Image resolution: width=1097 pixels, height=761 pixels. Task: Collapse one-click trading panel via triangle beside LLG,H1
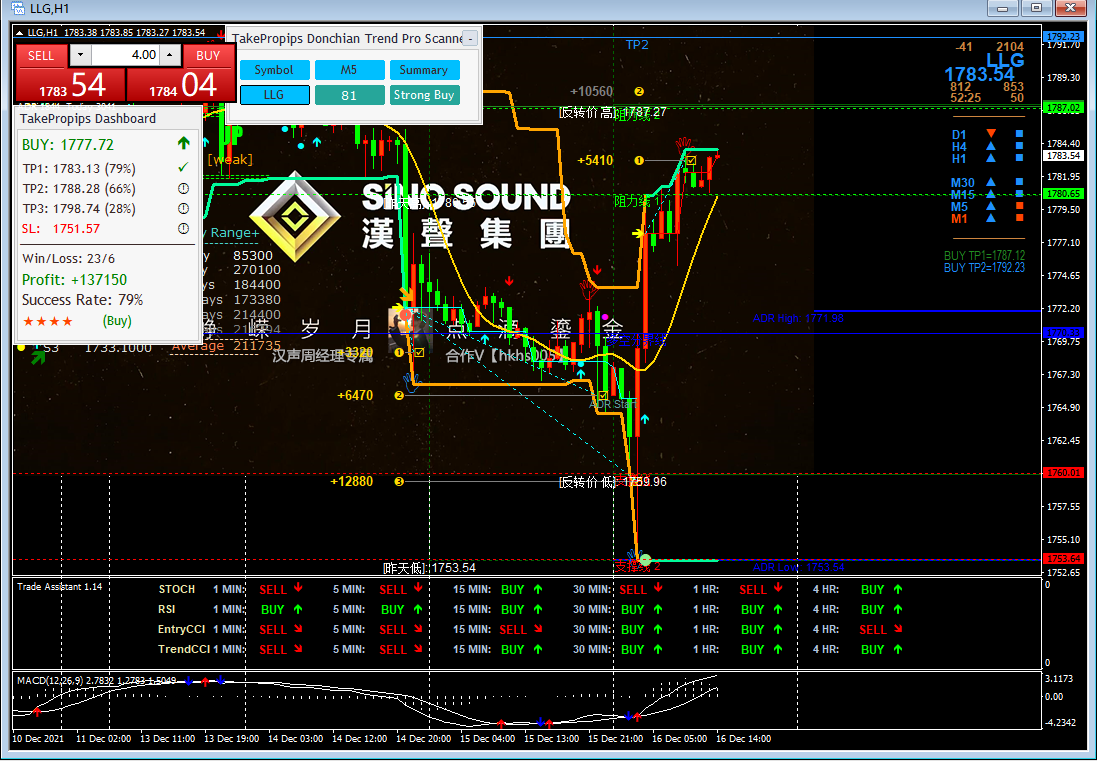coord(19,33)
